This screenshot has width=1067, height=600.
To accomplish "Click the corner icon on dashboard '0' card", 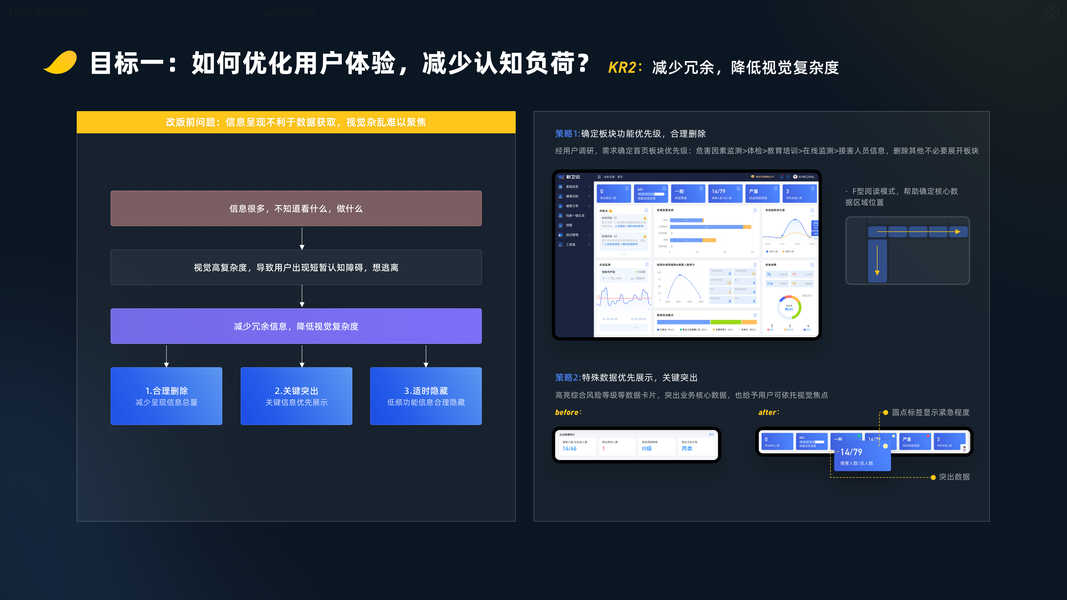I will point(627,188).
